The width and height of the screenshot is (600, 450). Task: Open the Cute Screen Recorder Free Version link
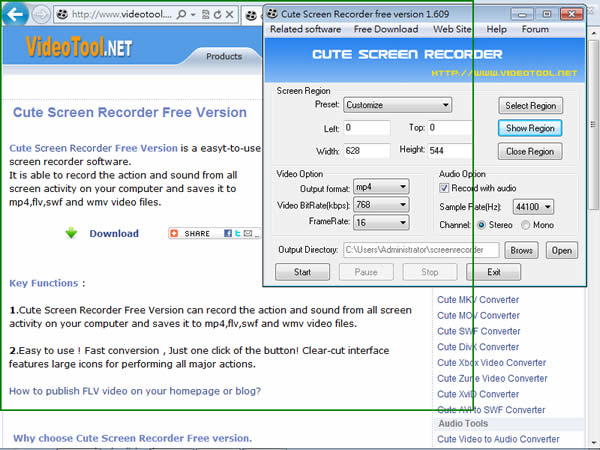[x=93, y=148]
